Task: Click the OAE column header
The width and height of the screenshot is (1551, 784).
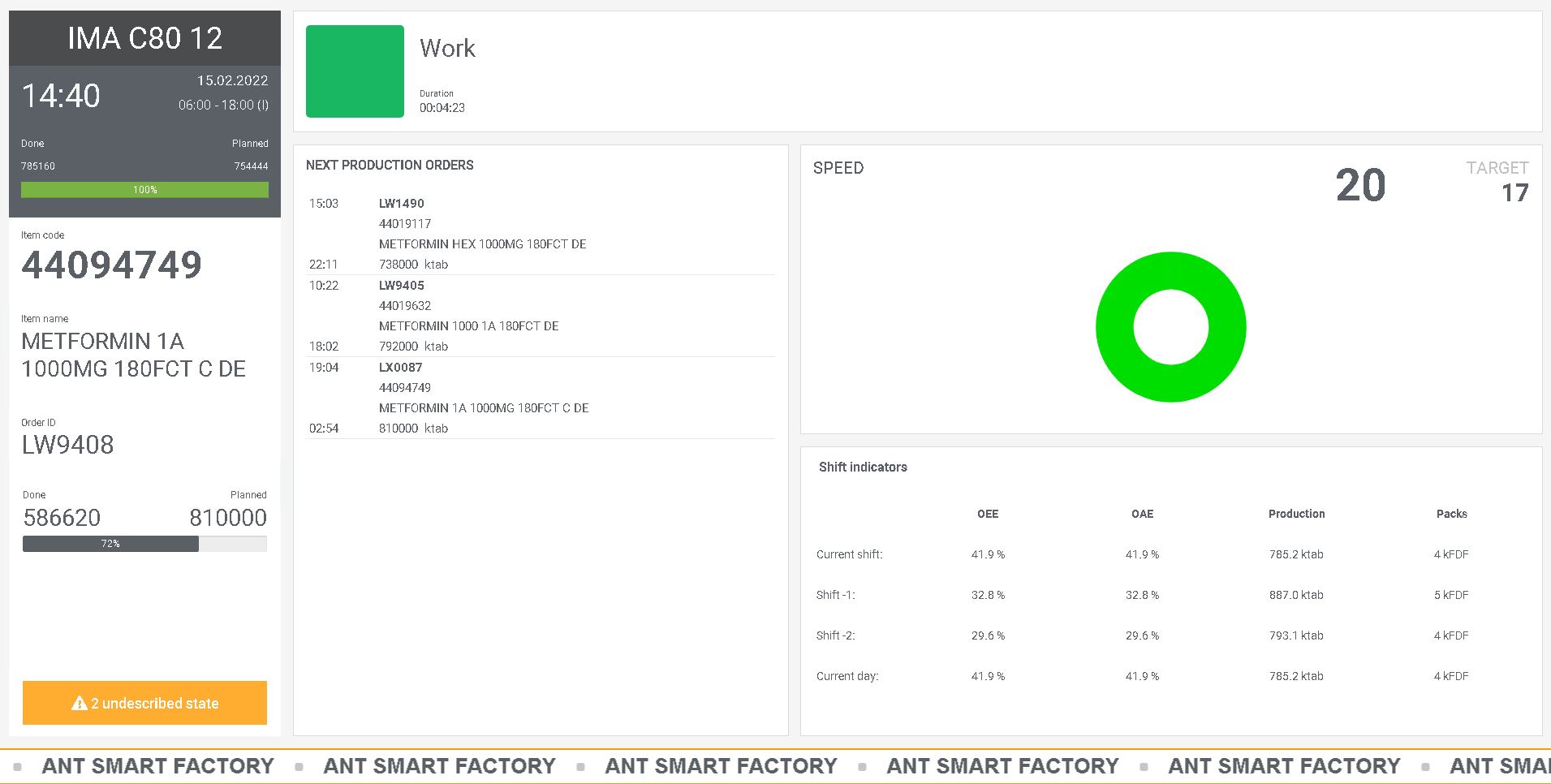Action: (x=1142, y=514)
